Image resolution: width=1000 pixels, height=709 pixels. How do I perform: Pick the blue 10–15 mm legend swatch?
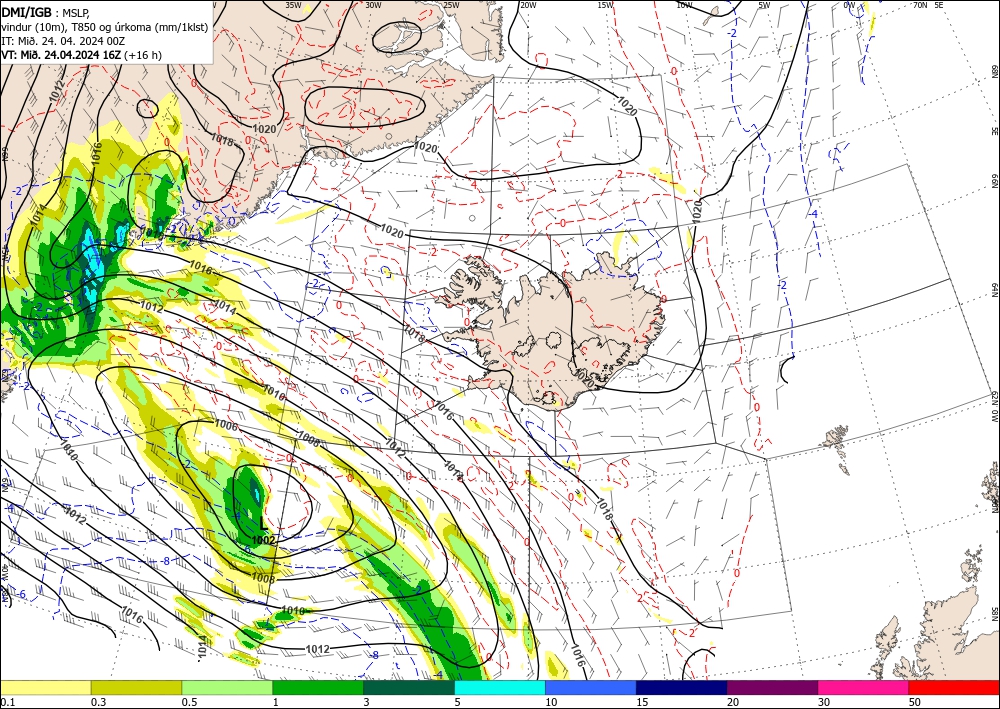click(591, 687)
